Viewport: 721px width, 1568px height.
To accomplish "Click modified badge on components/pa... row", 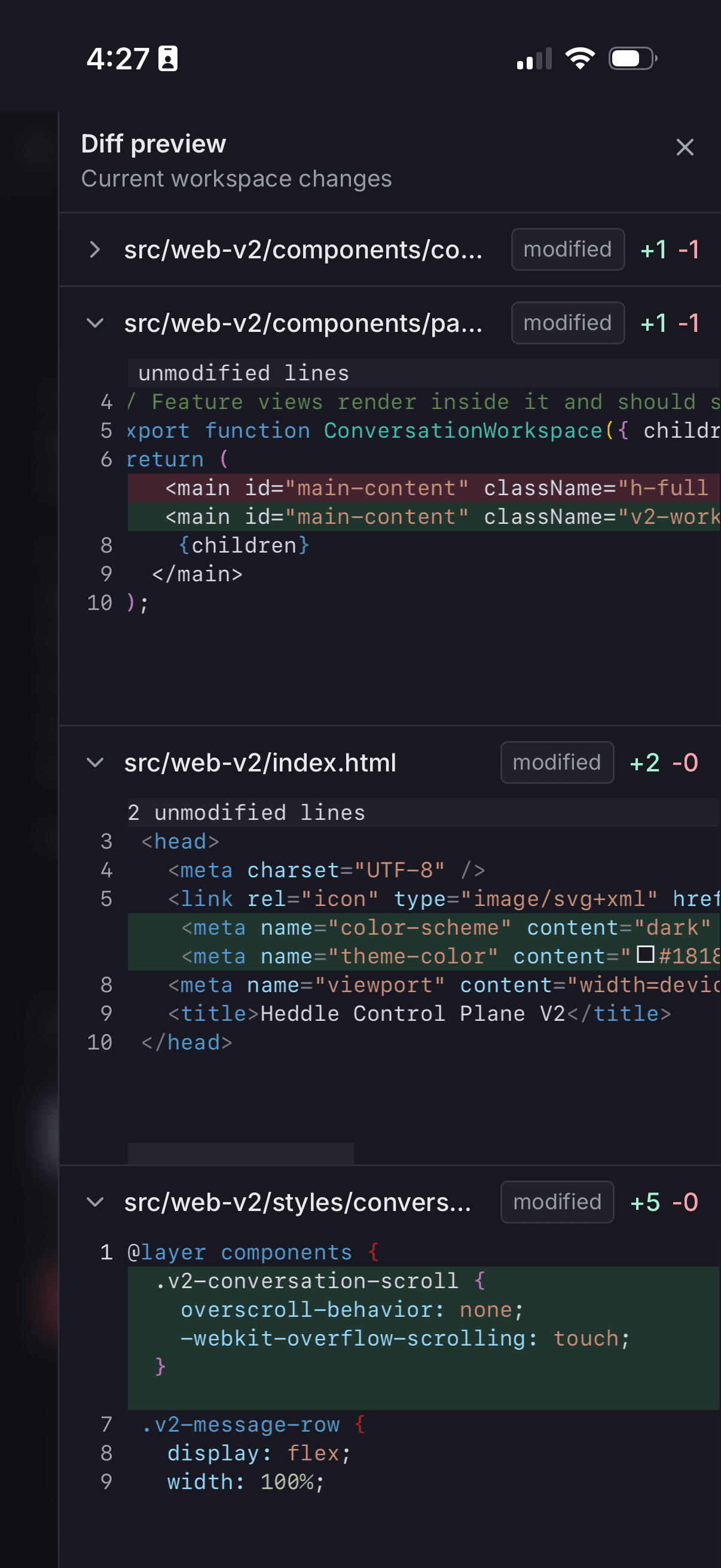I will point(568,322).
